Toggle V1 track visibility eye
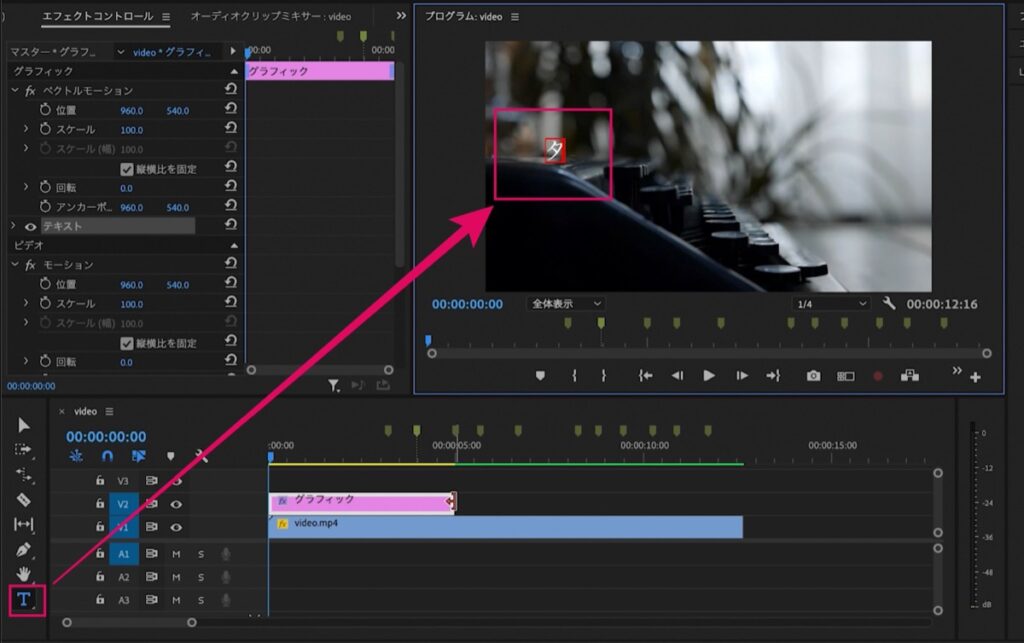The image size is (1024, 643). pos(176,527)
